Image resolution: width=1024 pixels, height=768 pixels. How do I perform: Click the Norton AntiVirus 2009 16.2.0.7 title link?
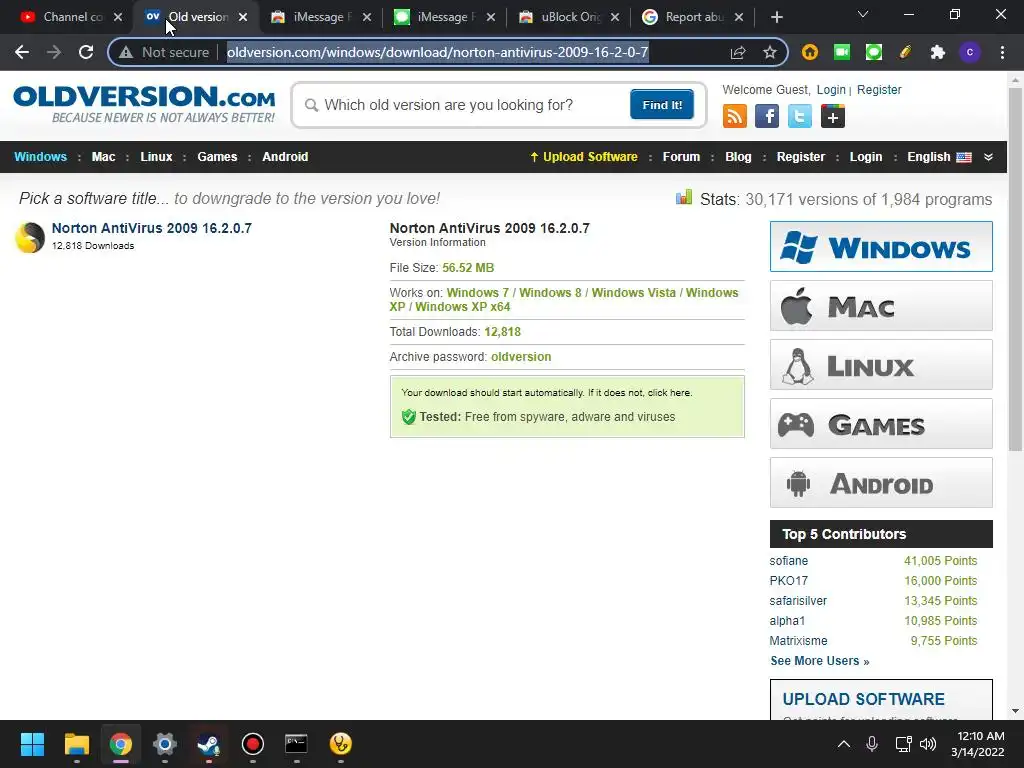(x=152, y=228)
